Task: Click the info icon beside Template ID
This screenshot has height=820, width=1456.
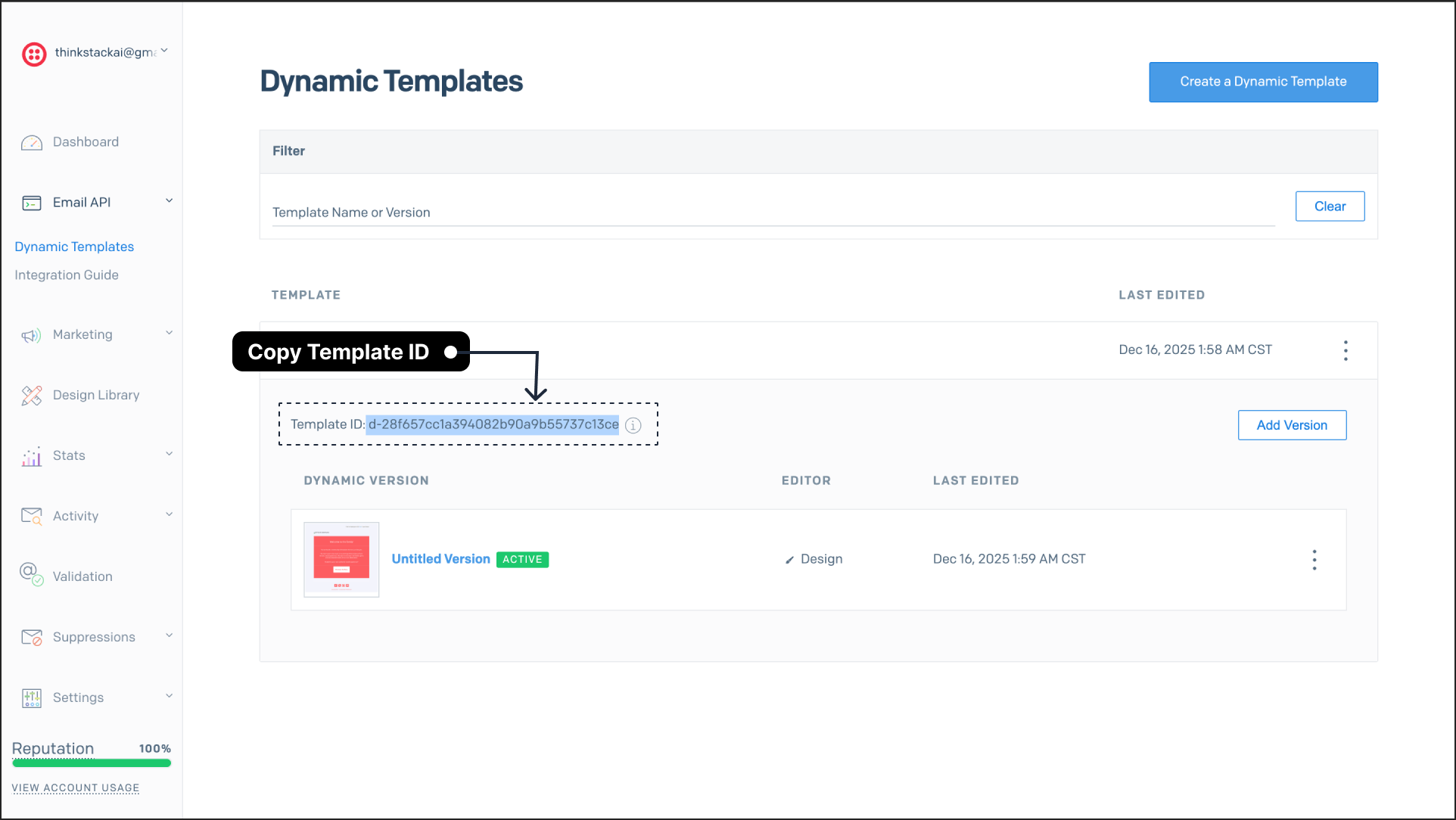Action: [x=633, y=425]
